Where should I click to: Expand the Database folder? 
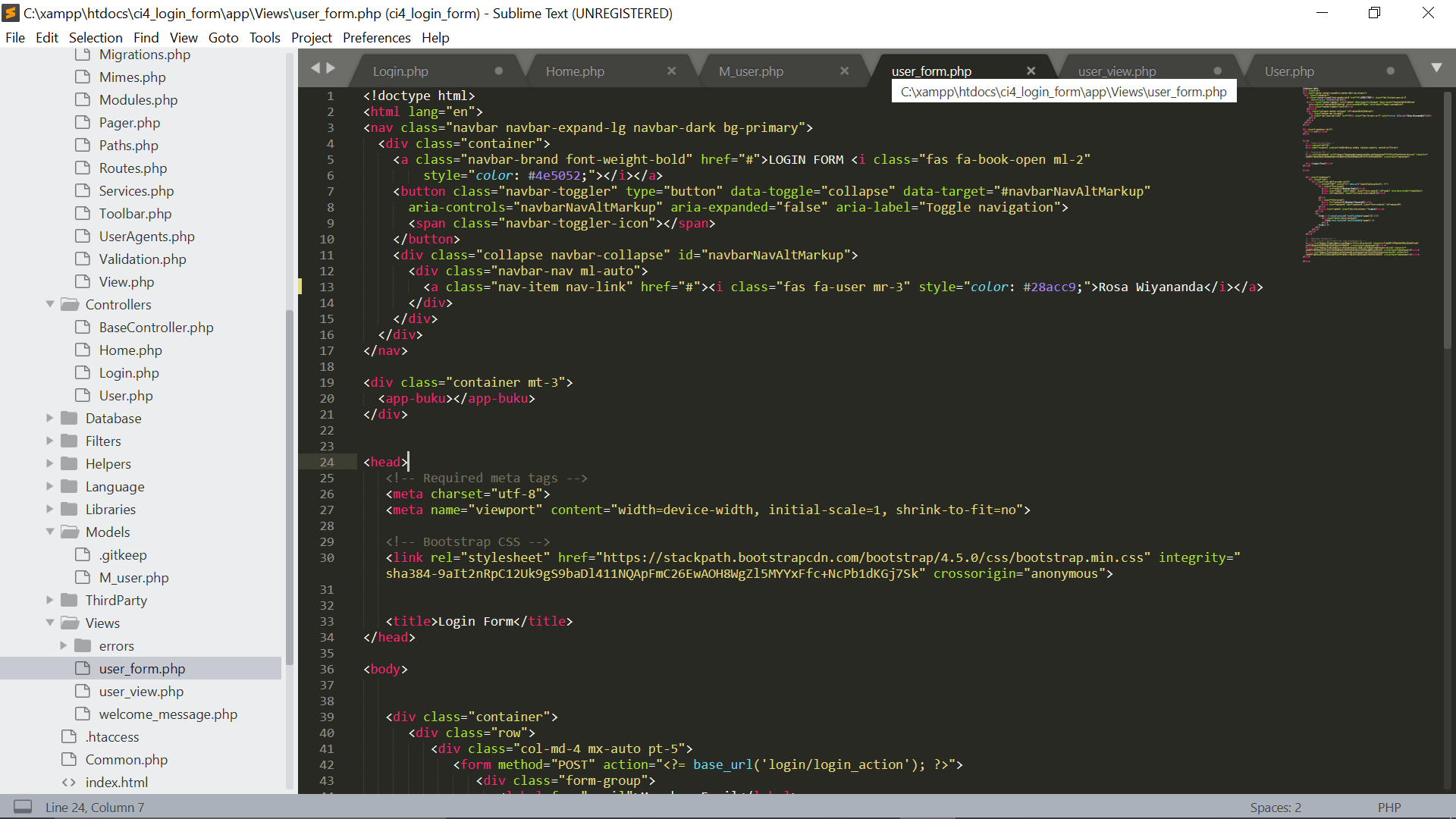(50, 418)
